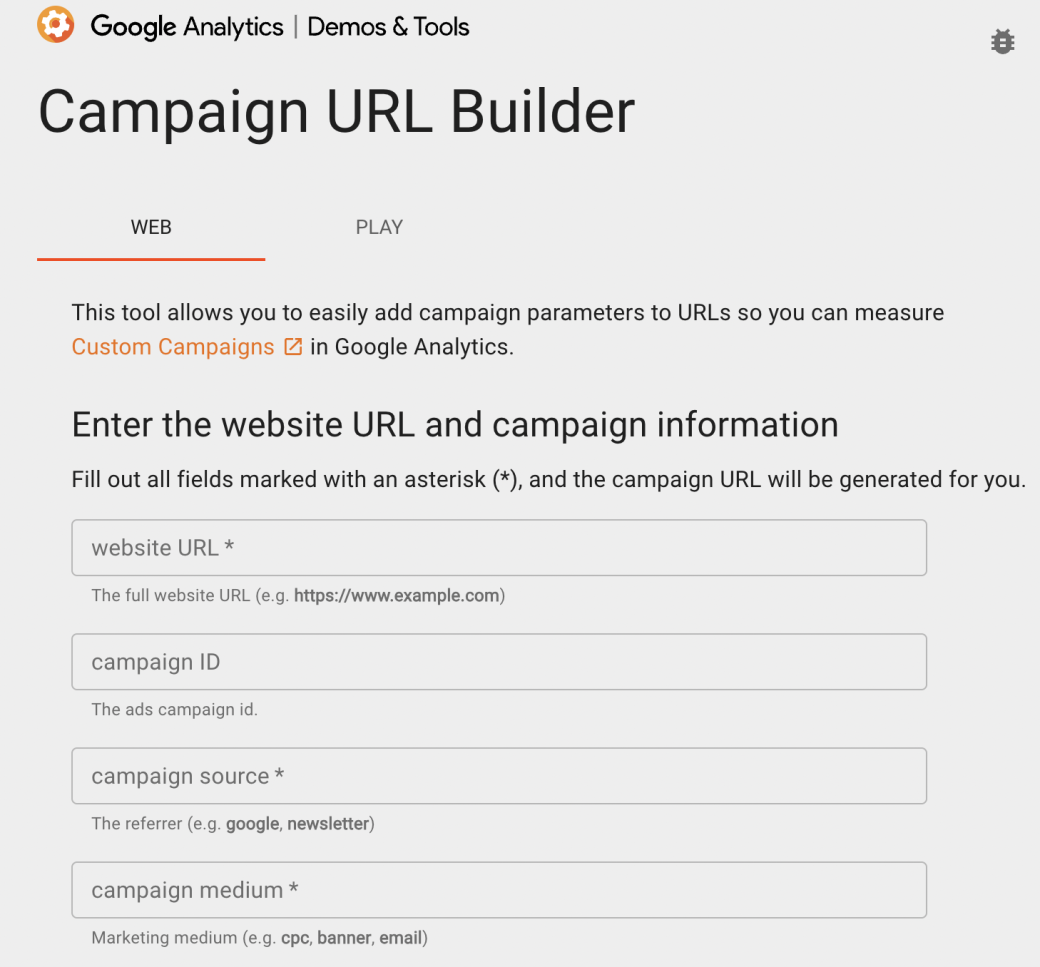Click the Demos & Tools header text
This screenshot has width=1040, height=967.
click(388, 27)
